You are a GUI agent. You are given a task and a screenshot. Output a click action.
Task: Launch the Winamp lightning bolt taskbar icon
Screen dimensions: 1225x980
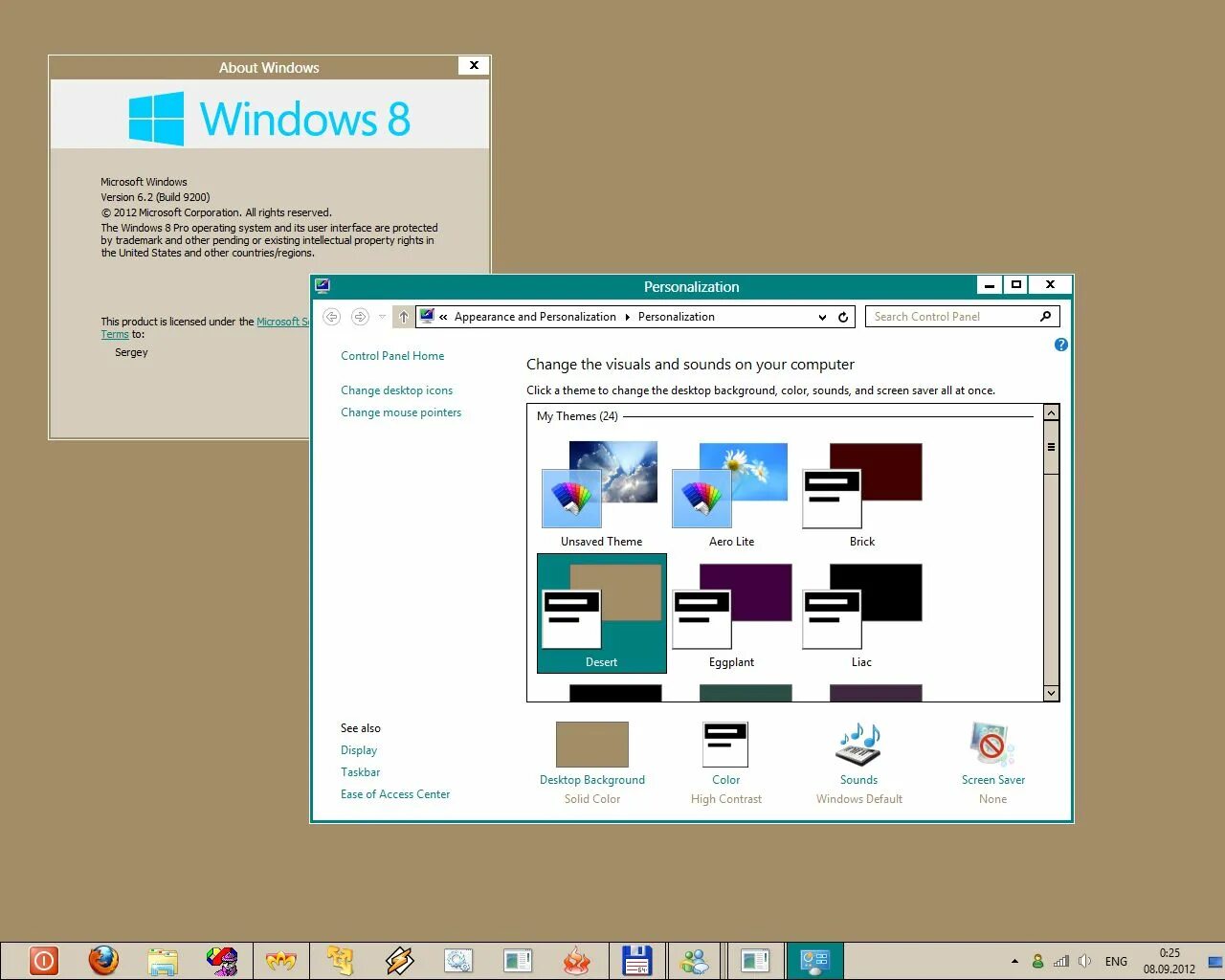(399, 960)
